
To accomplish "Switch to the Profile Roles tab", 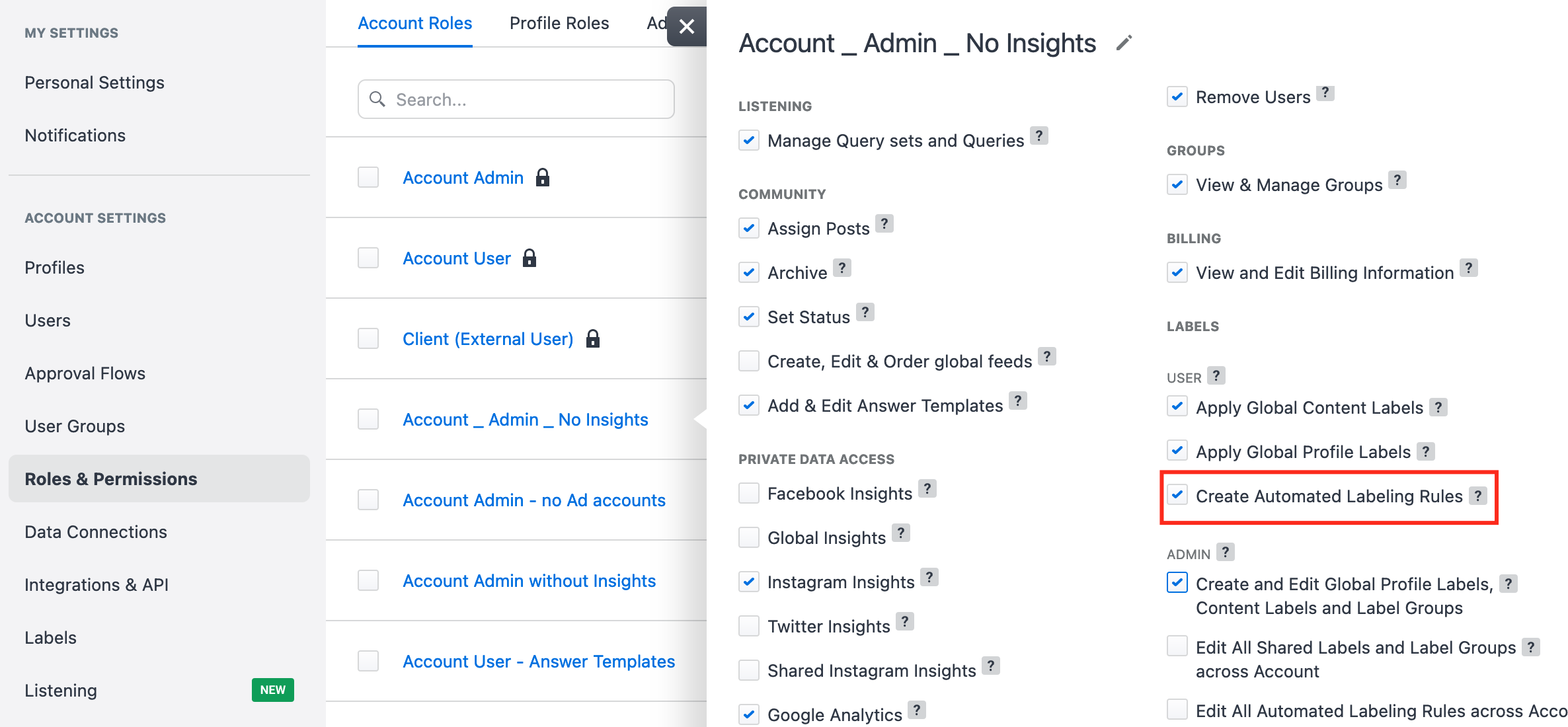I will 559,22.
